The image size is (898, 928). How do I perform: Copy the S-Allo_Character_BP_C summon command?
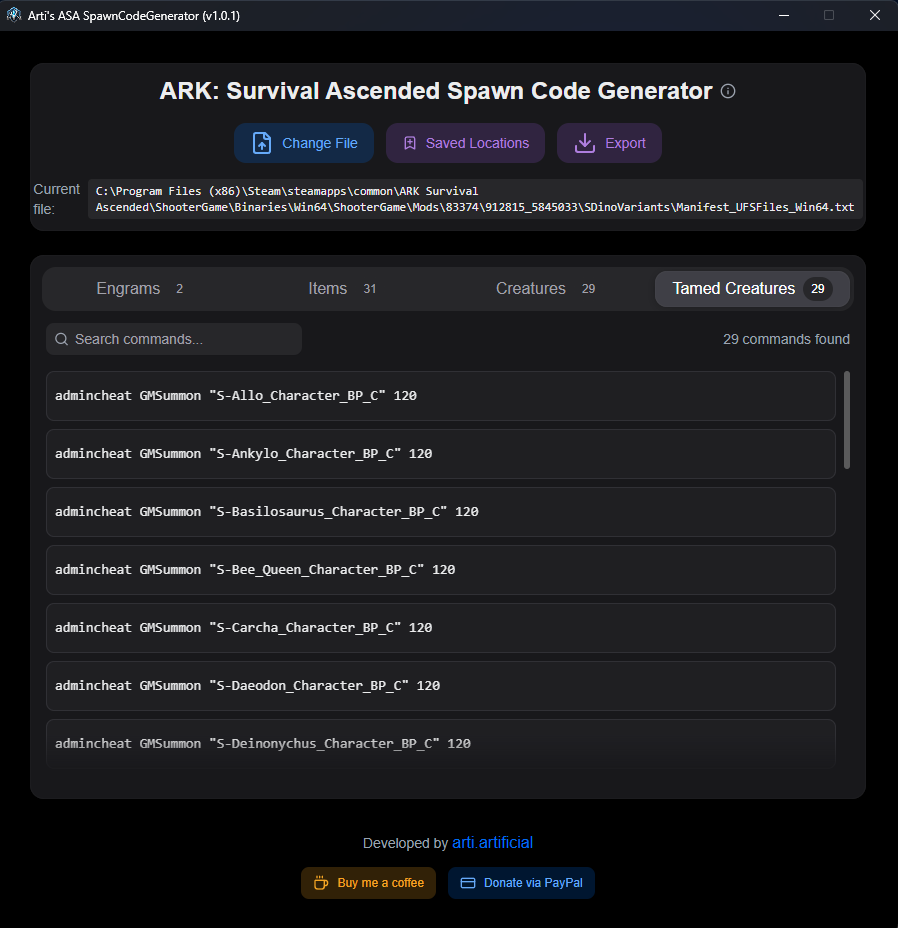(x=441, y=396)
